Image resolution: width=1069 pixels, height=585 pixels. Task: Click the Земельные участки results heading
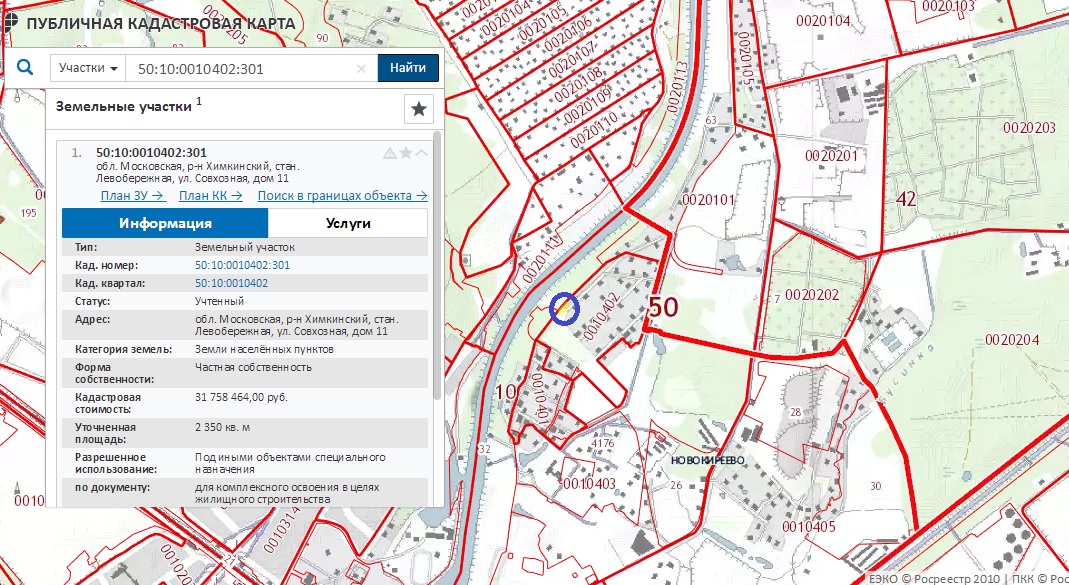click(123, 106)
